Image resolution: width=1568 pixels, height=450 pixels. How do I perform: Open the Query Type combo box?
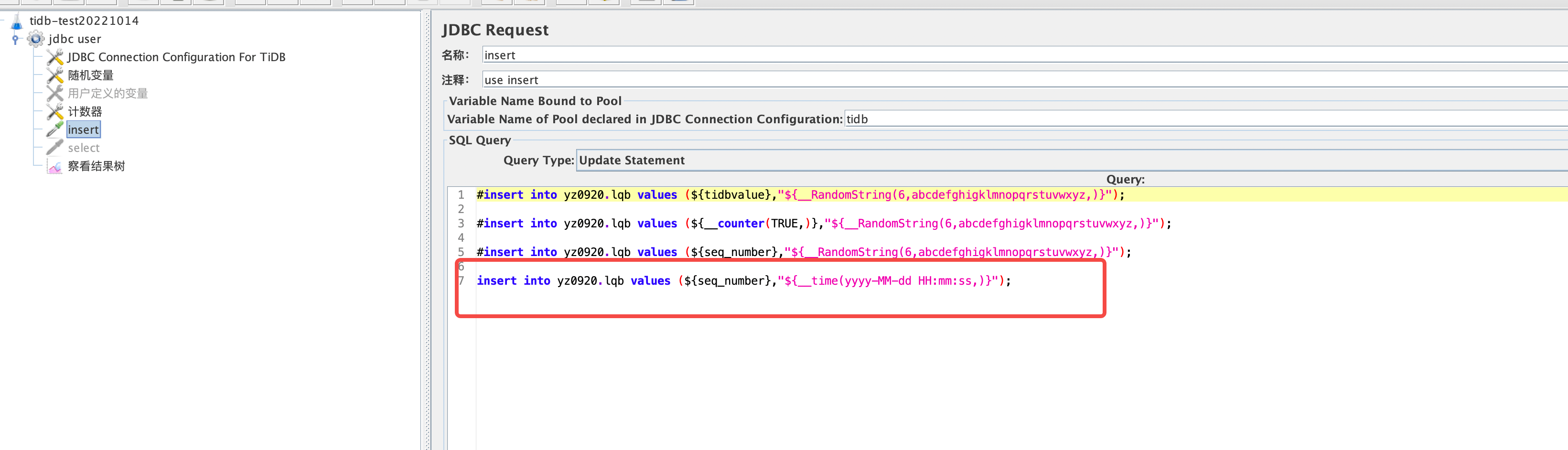pyautogui.click(x=1071, y=160)
